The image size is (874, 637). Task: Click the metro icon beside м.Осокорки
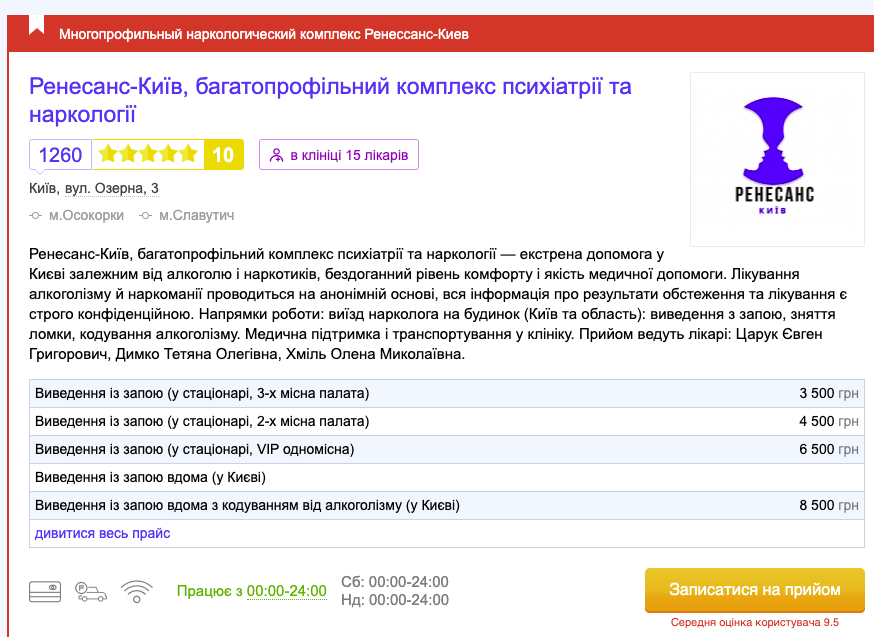[37, 215]
